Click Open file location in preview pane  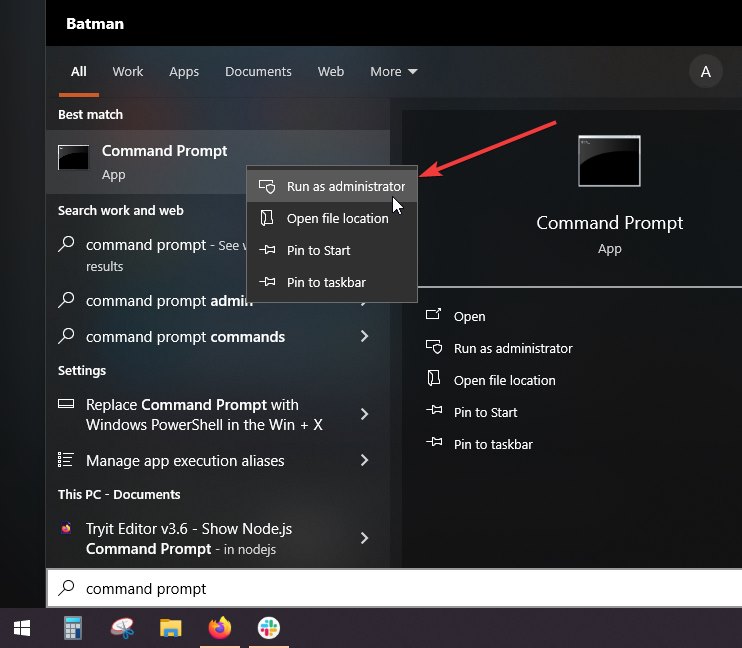[504, 380]
